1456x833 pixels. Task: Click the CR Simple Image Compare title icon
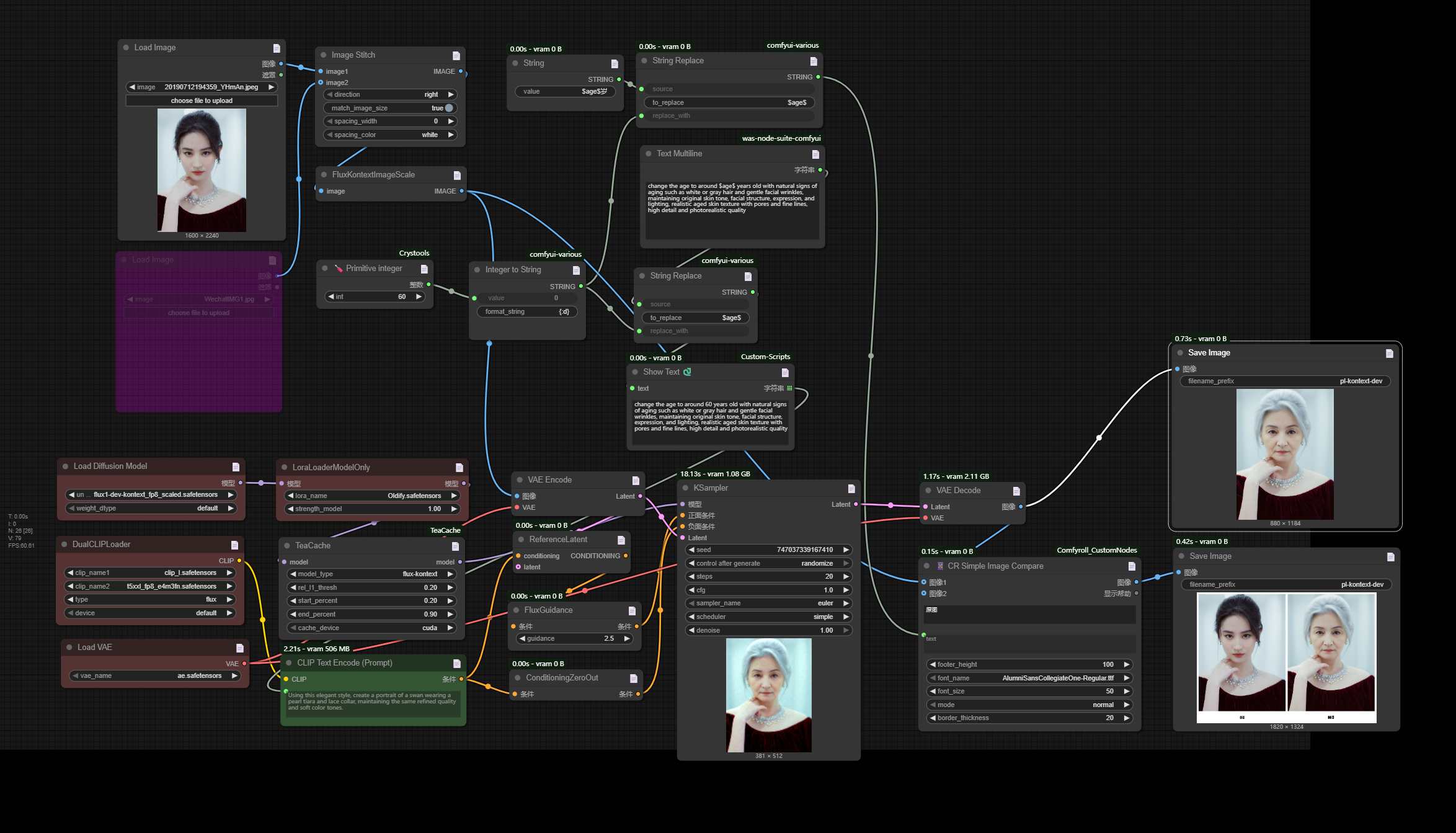click(940, 566)
